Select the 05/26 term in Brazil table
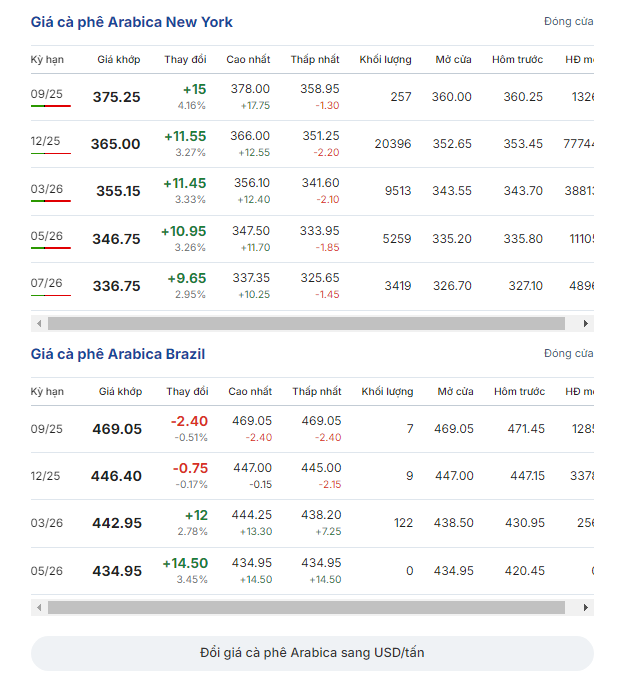Viewport: 633px width, 681px height. click(x=46, y=571)
